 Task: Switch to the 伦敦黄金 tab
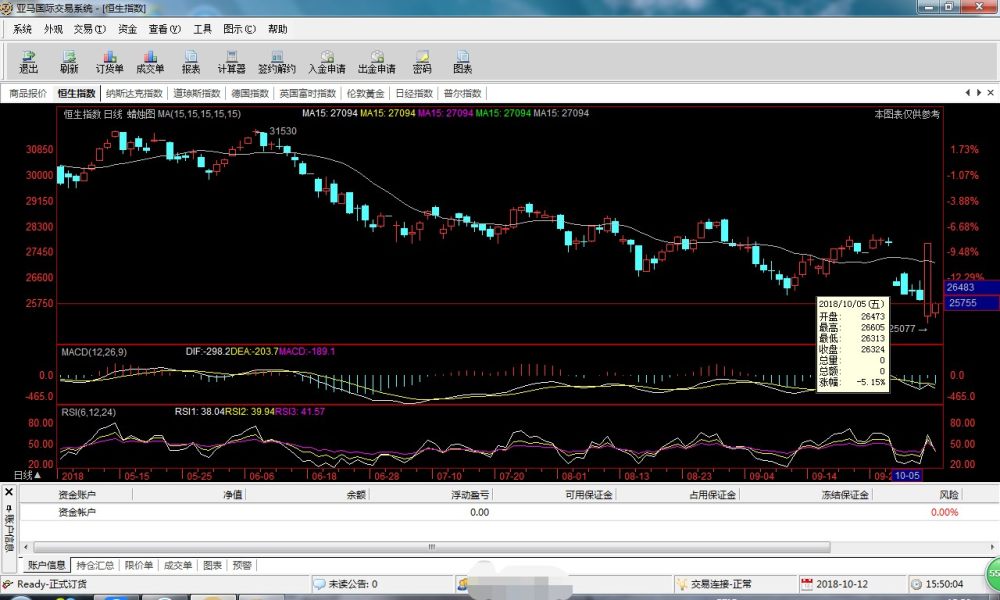(365, 93)
